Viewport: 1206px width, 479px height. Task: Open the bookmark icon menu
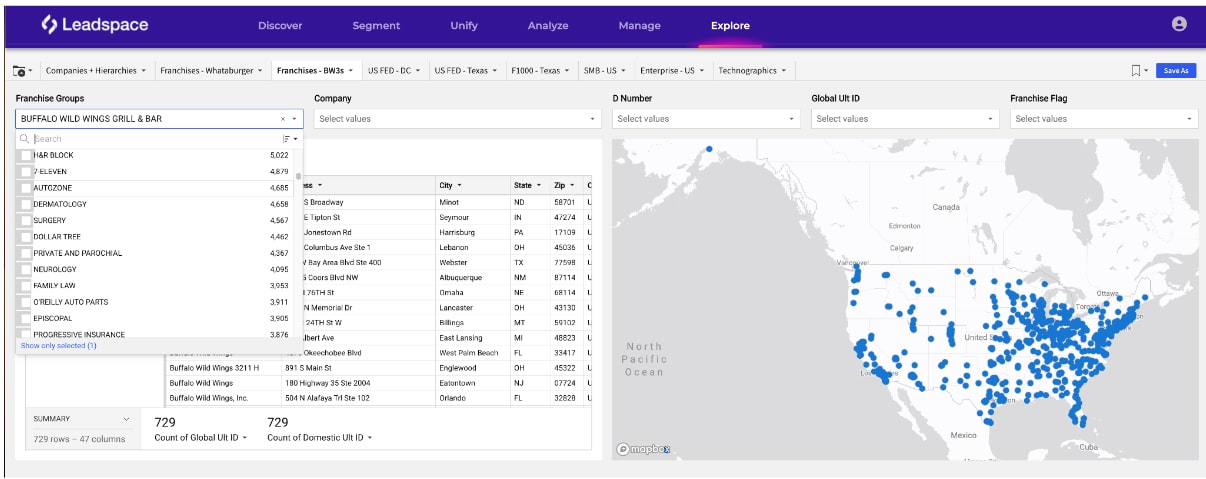[1138, 71]
